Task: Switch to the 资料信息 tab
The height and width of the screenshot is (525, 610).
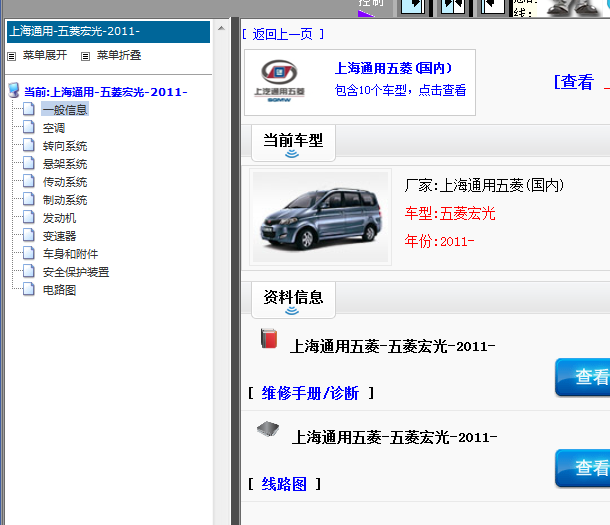Action: click(x=293, y=300)
